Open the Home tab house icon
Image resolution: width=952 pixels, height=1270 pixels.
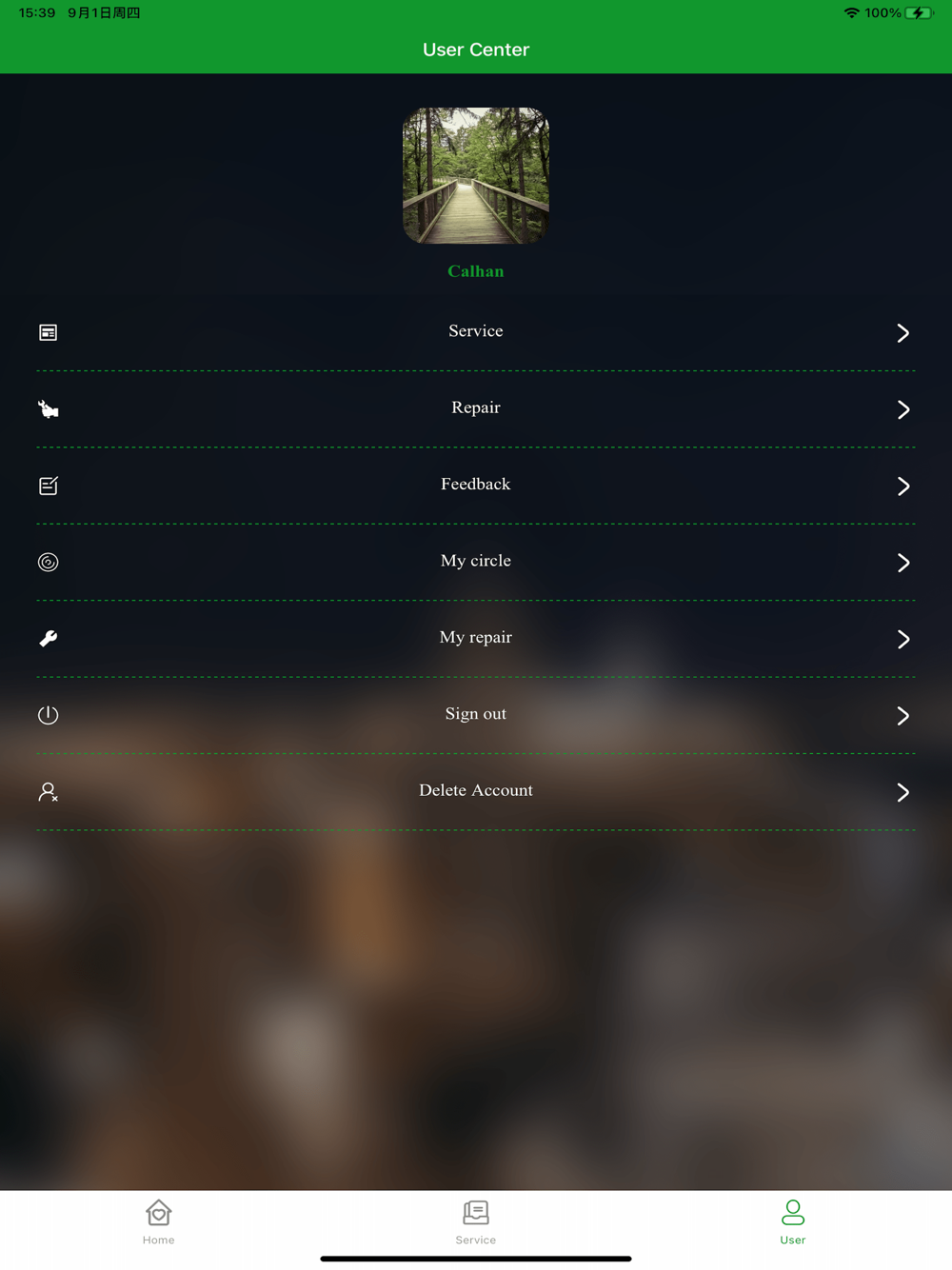tap(158, 1213)
